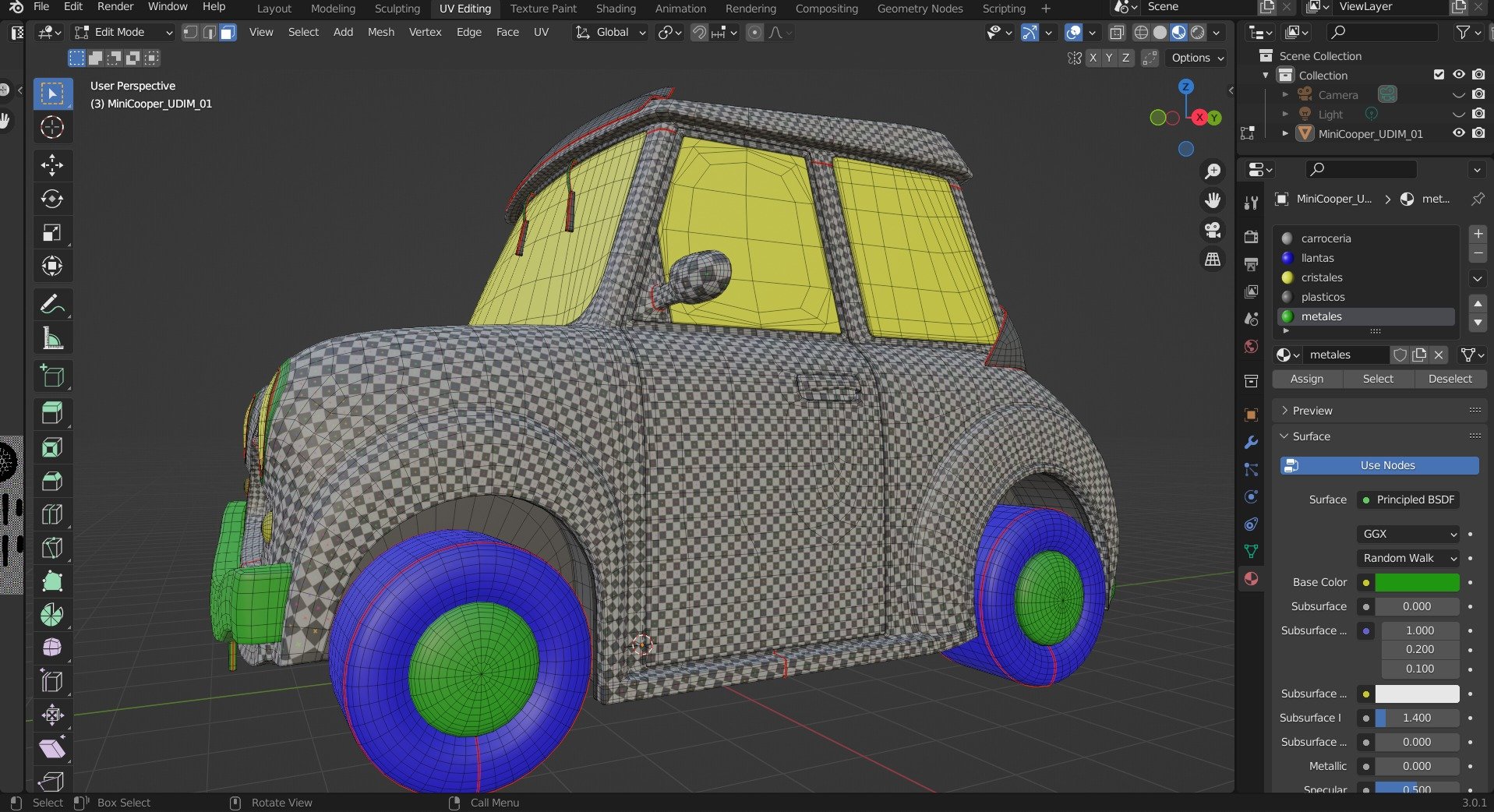Image resolution: width=1494 pixels, height=812 pixels.
Task: Switch to the Texture Paint workspace tab
Action: coord(543,9)
